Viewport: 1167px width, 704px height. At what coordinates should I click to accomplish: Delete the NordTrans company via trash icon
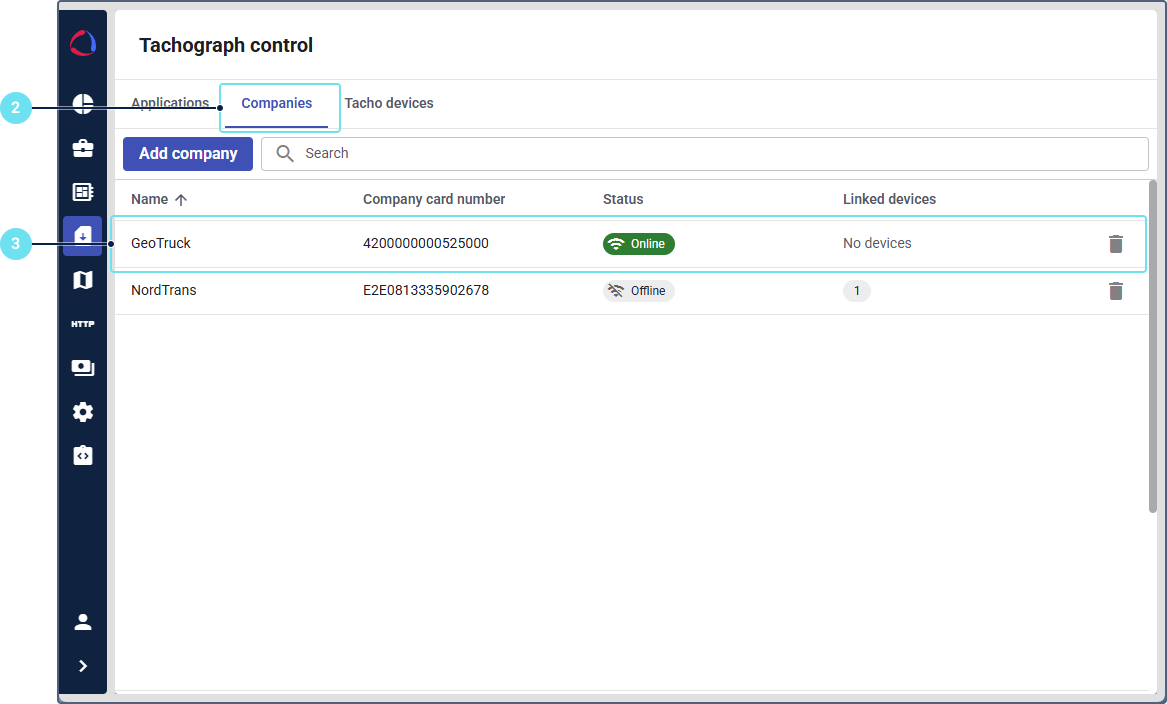tap(1116, 291)
